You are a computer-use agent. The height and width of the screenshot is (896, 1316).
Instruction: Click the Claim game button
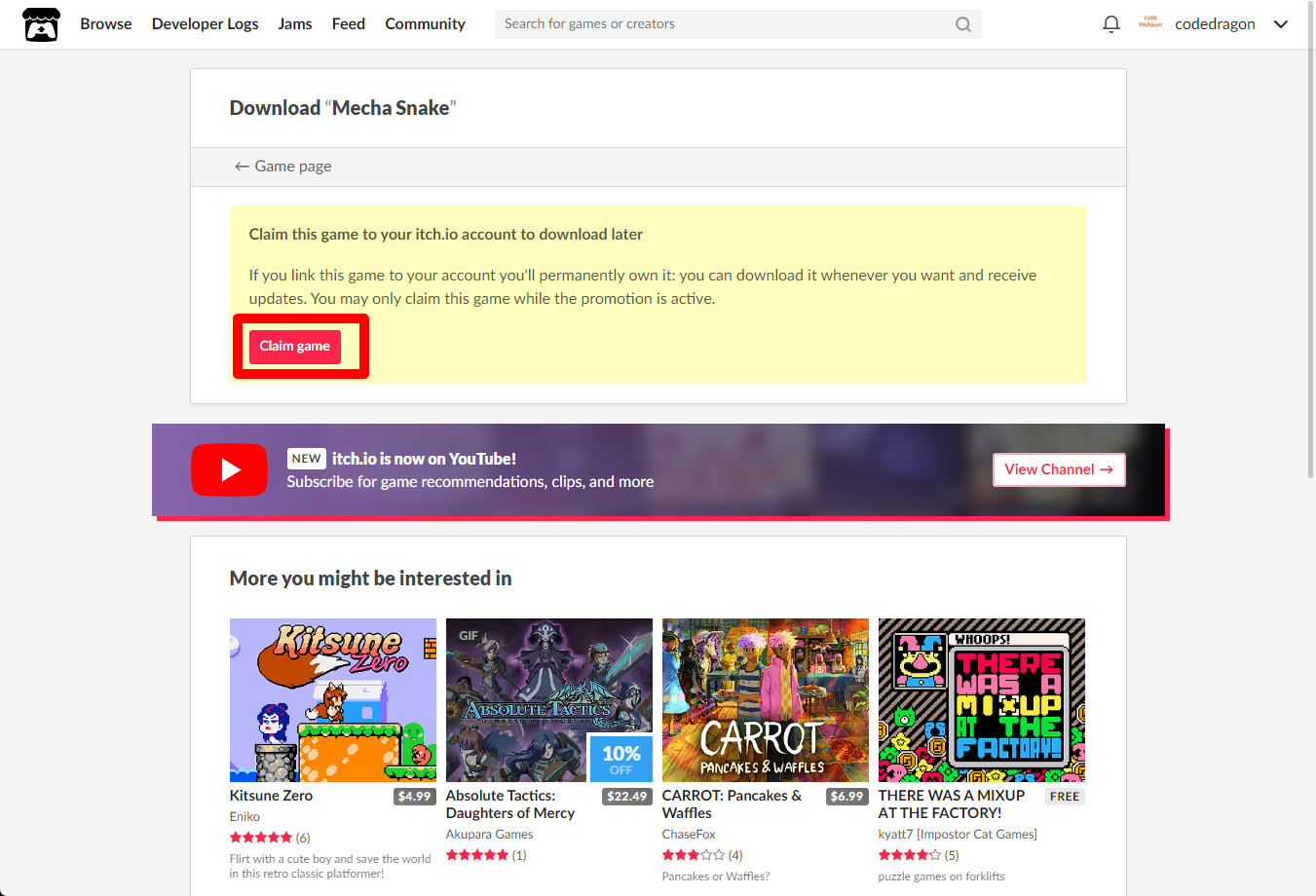click(x=295, y=347)
